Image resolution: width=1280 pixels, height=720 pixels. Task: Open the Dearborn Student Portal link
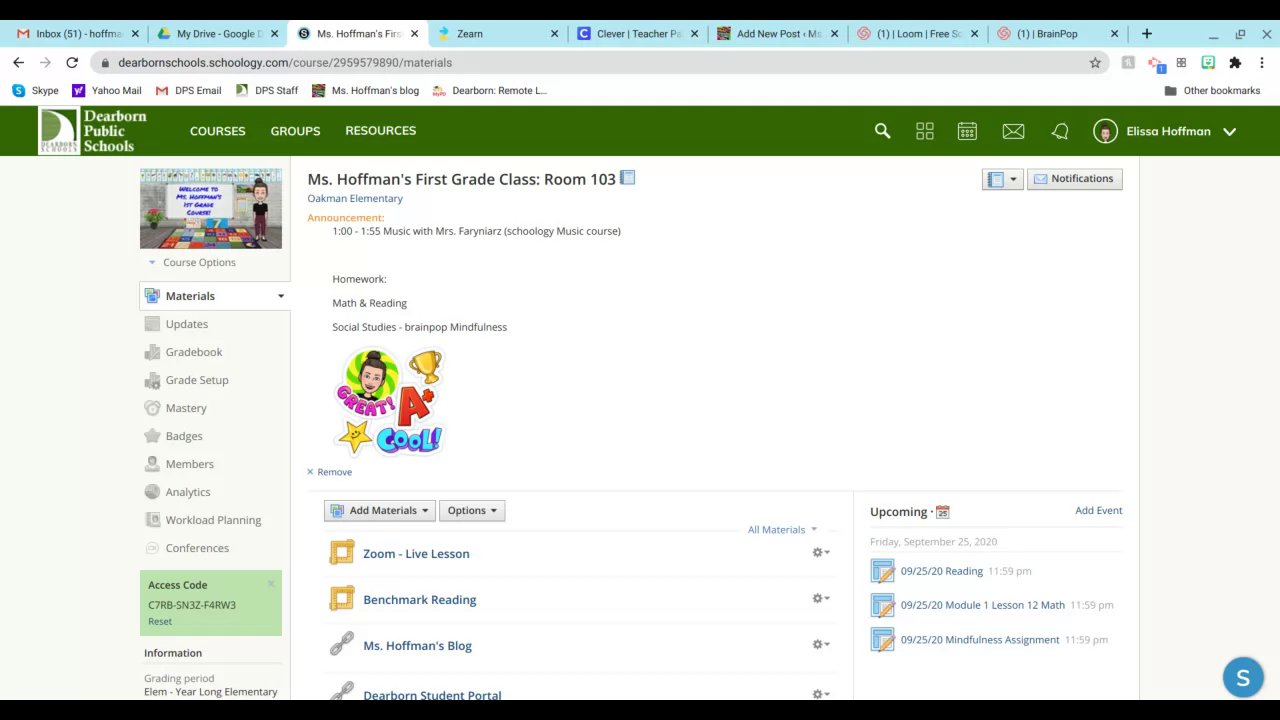[432, 695]
